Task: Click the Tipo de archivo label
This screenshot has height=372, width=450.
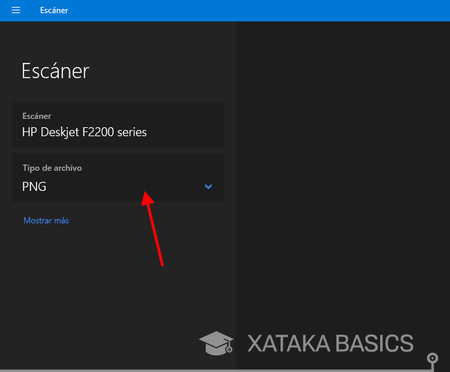Action: click(52, 168)
